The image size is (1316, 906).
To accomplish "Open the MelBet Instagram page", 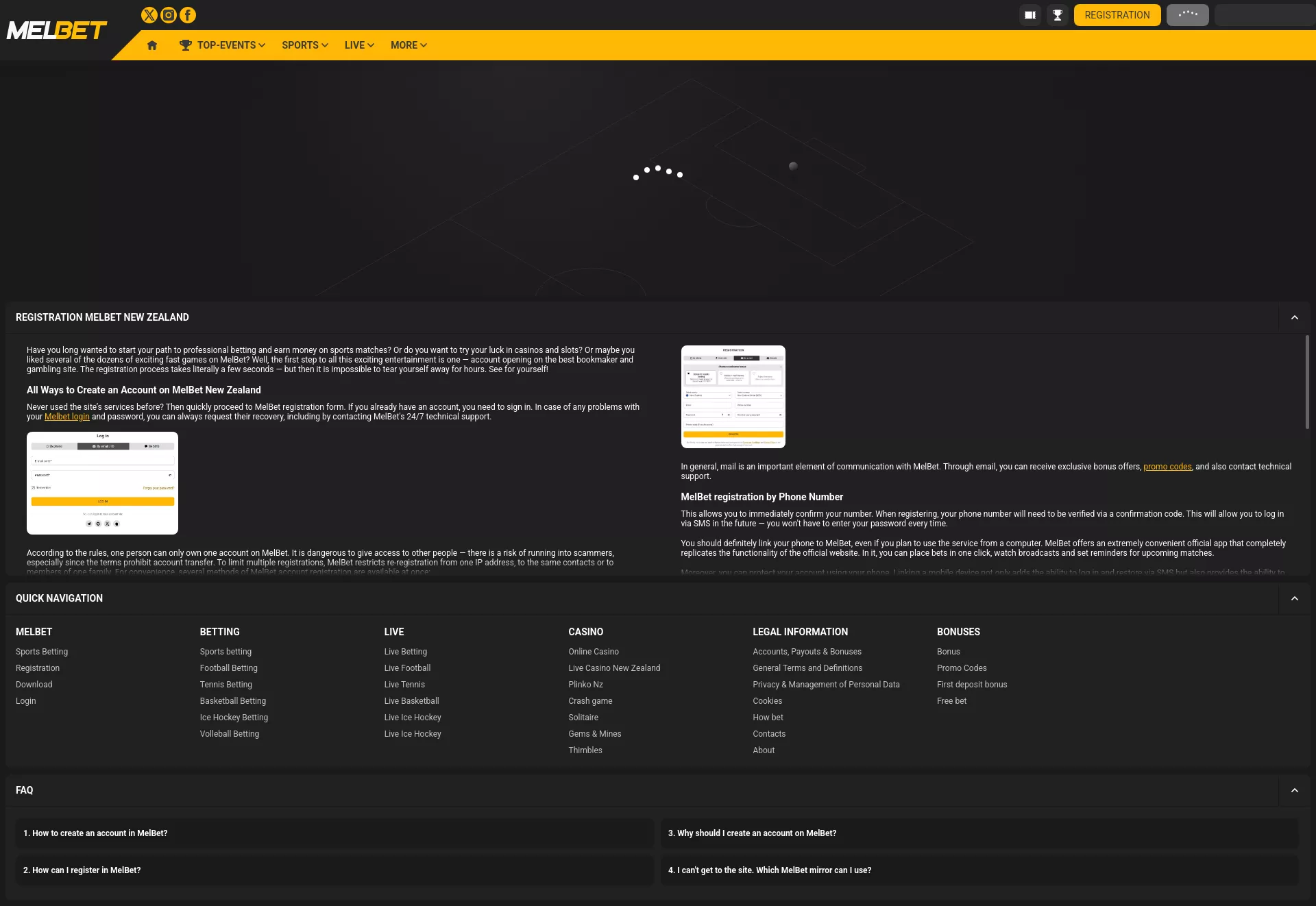I will point(168,15).
